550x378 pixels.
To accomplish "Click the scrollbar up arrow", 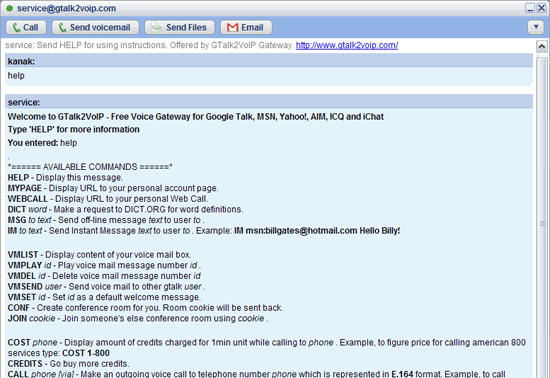I will [542, 46].
